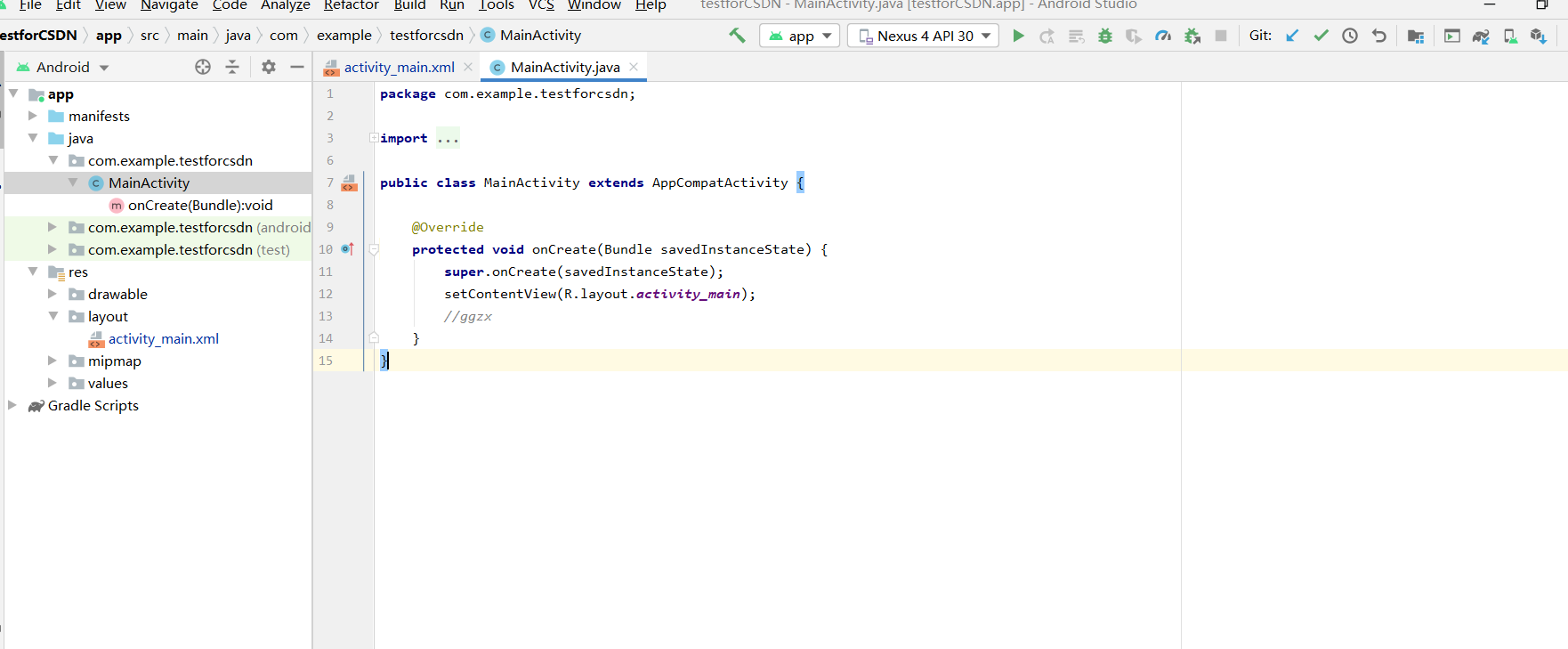Select com.example.testforcsdn (test) package
1568x649 pixels.
[189, 249]
